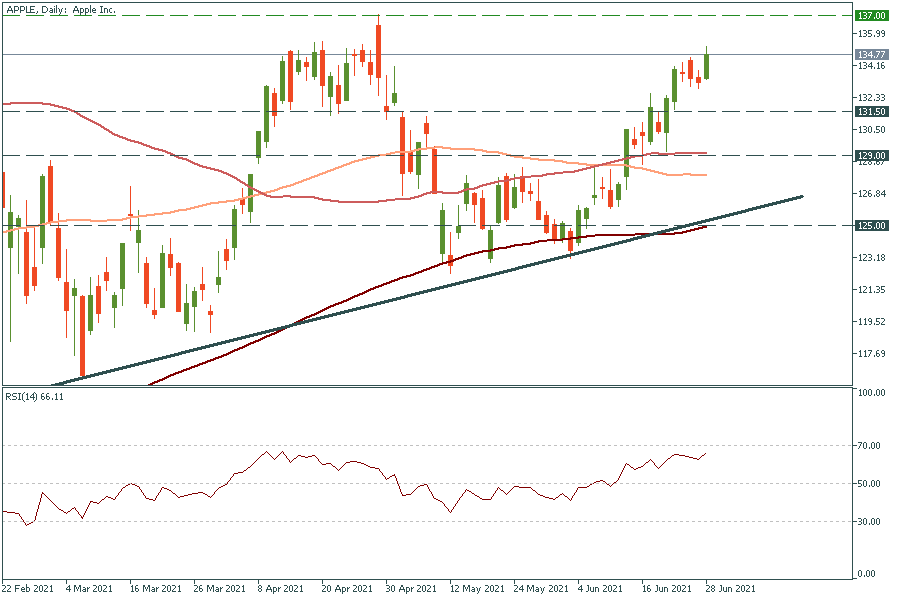Click the 123.18 price axis value
Screen dimensions: 900x600
872,257
